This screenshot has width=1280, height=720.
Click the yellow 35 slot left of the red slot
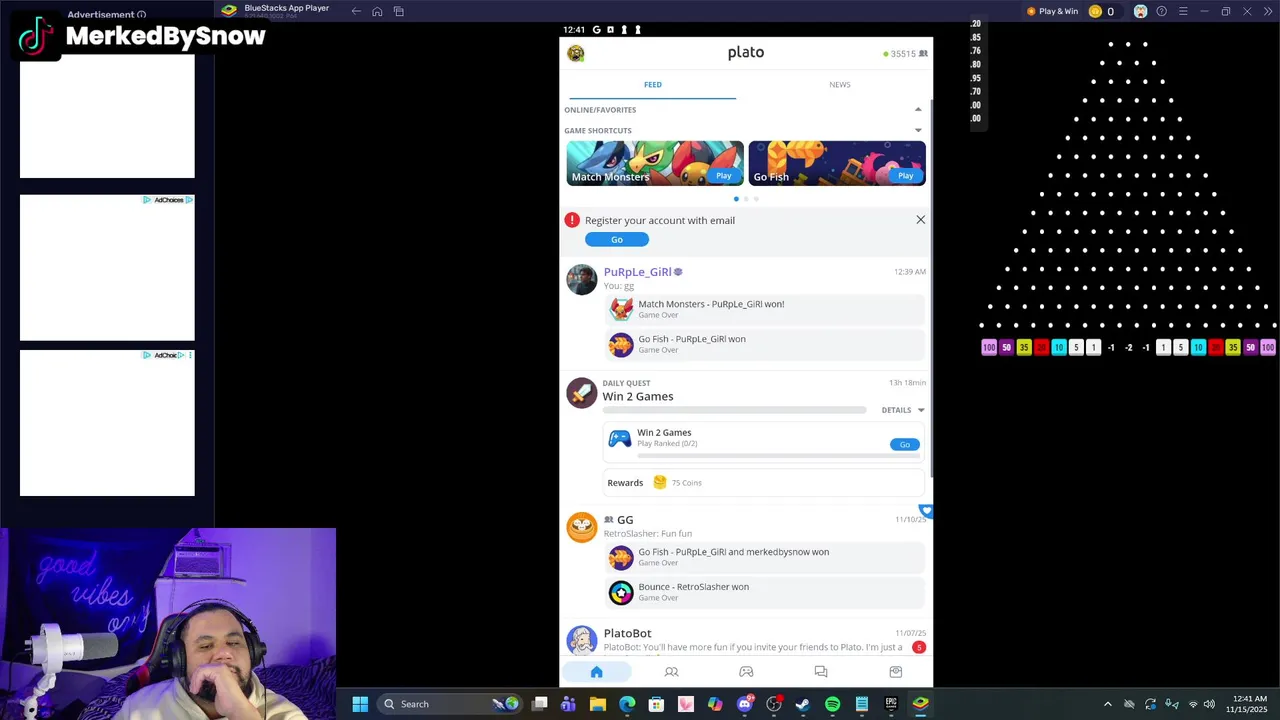coord(1024,347)
